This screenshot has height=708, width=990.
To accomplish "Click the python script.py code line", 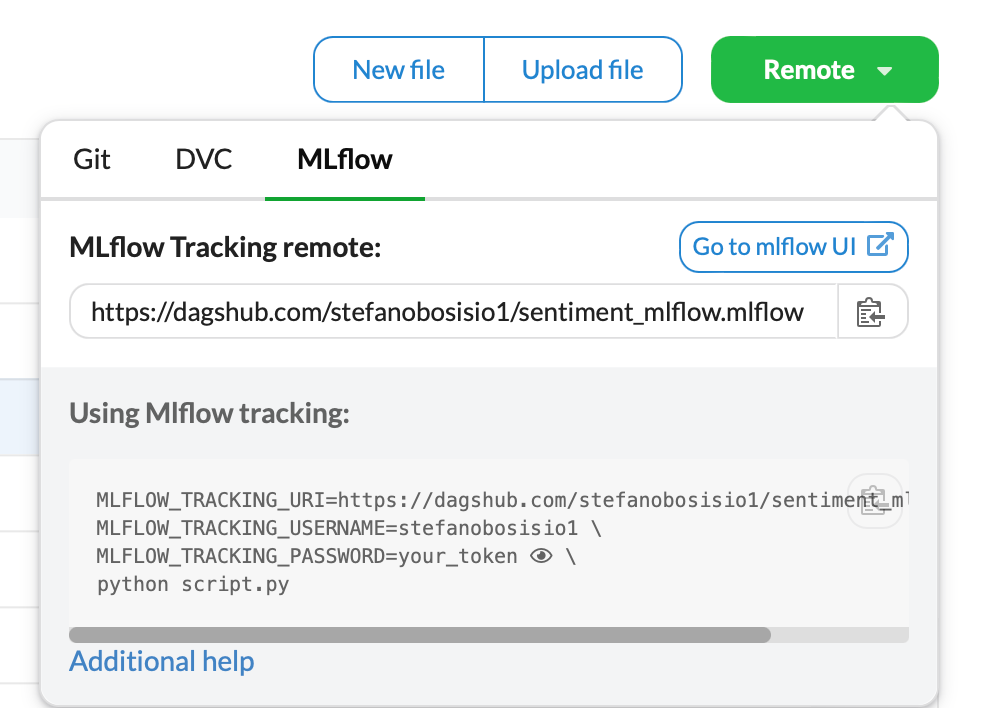I will pyautogui.click(x=193, y=585).
